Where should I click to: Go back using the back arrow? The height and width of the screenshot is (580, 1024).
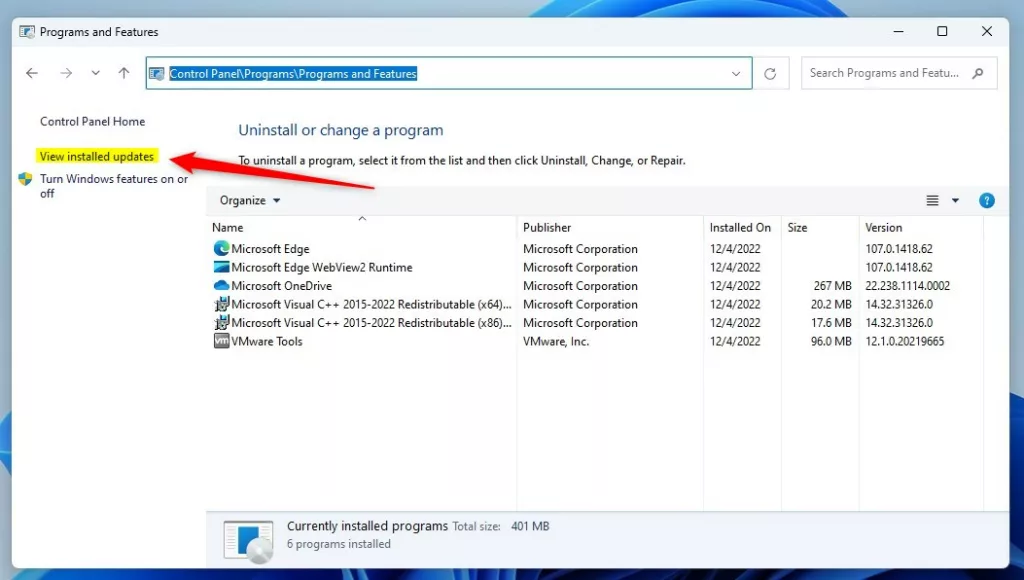[31, 73]
